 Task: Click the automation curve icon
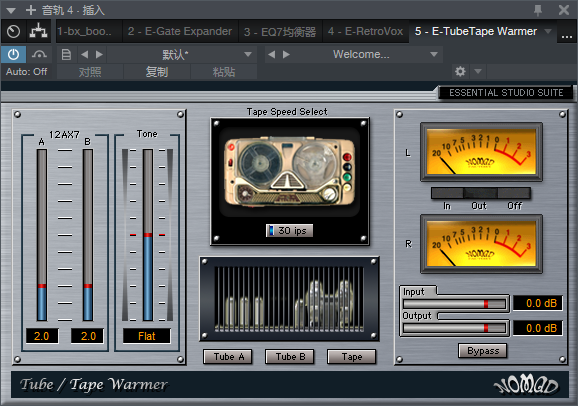pos(39,55)
